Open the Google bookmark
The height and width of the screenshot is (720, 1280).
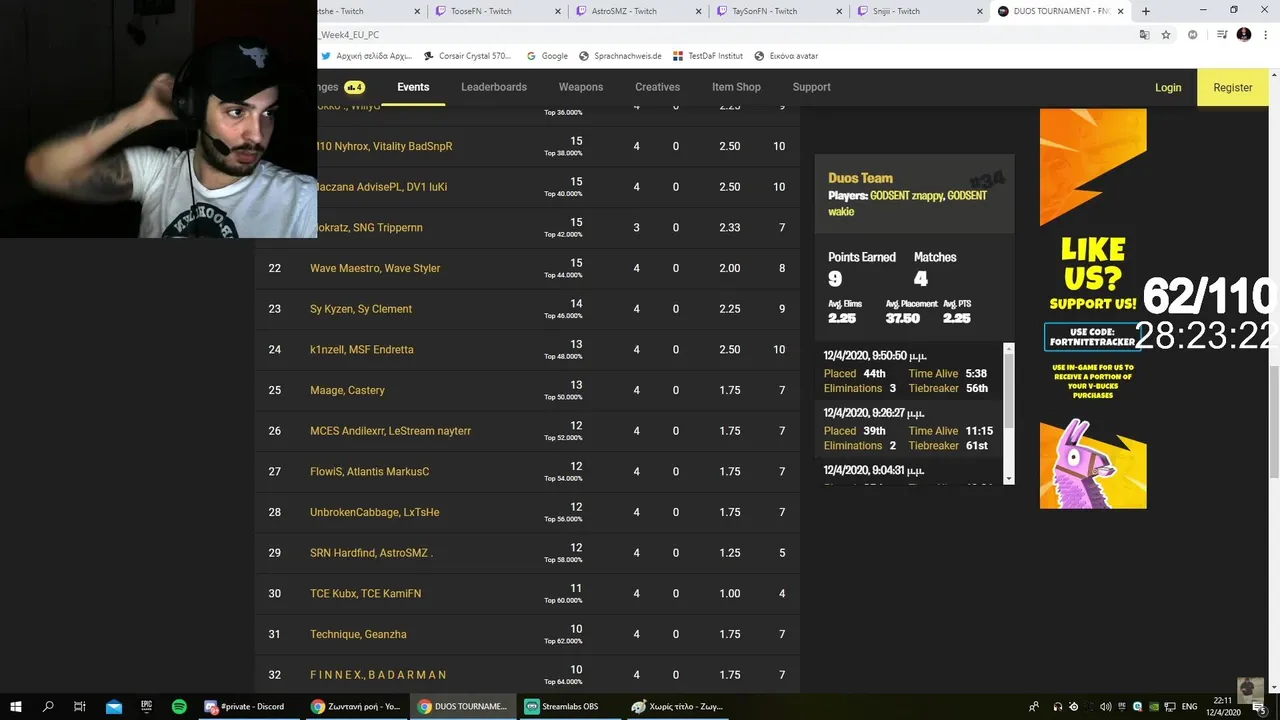click(x=547, y=56)
